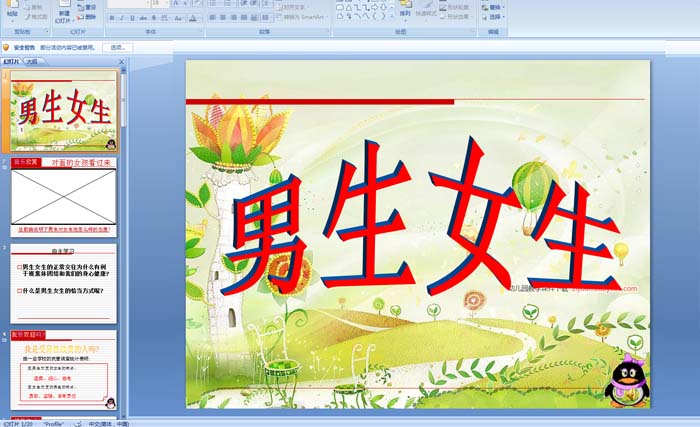Click the Shrink Font icon
700x427 pixels.
[185, 4]
